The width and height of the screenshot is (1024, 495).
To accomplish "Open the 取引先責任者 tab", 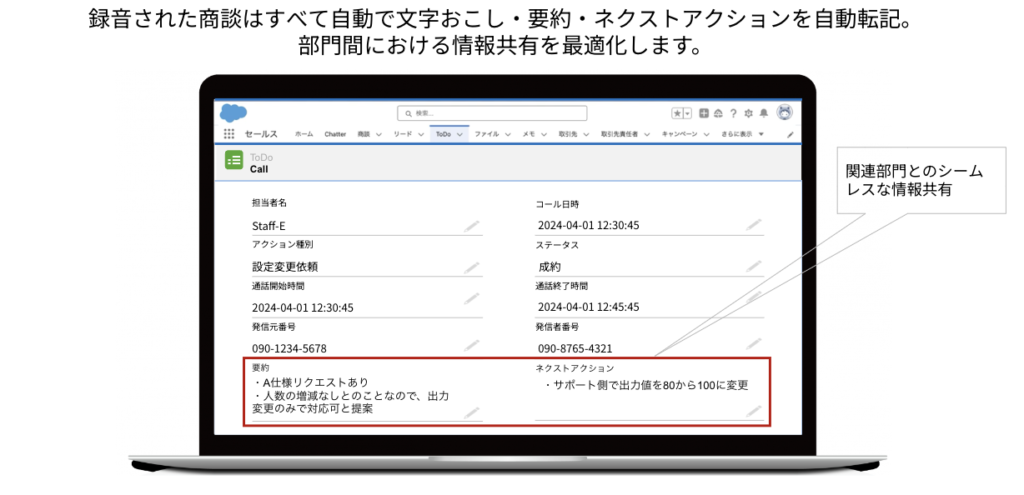I will [619, 134].
